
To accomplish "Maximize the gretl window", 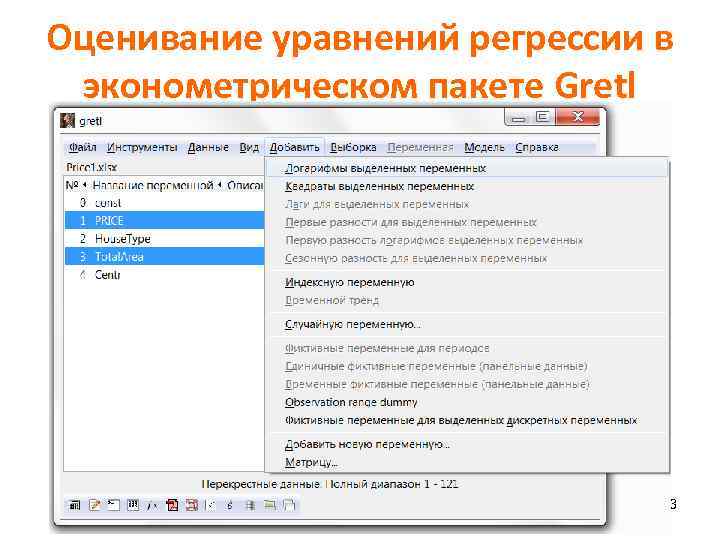I will [543, 118].
